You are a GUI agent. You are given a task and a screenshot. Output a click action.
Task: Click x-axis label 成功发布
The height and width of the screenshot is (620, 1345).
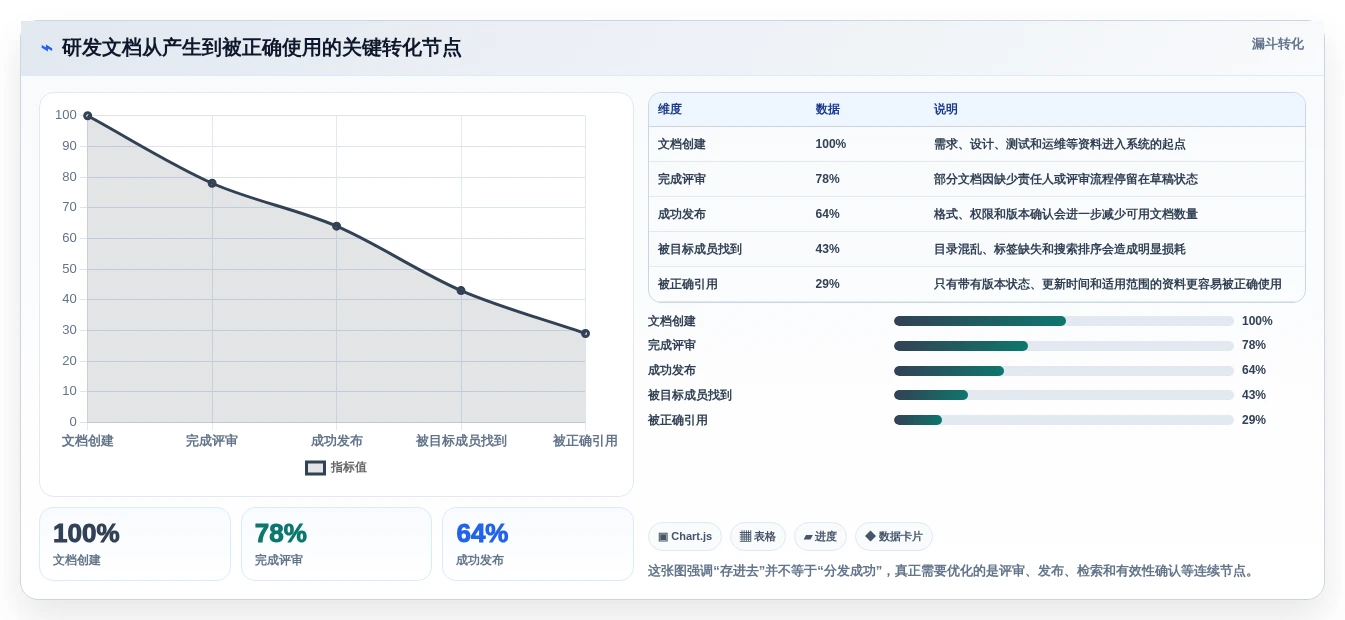(336, 441)
